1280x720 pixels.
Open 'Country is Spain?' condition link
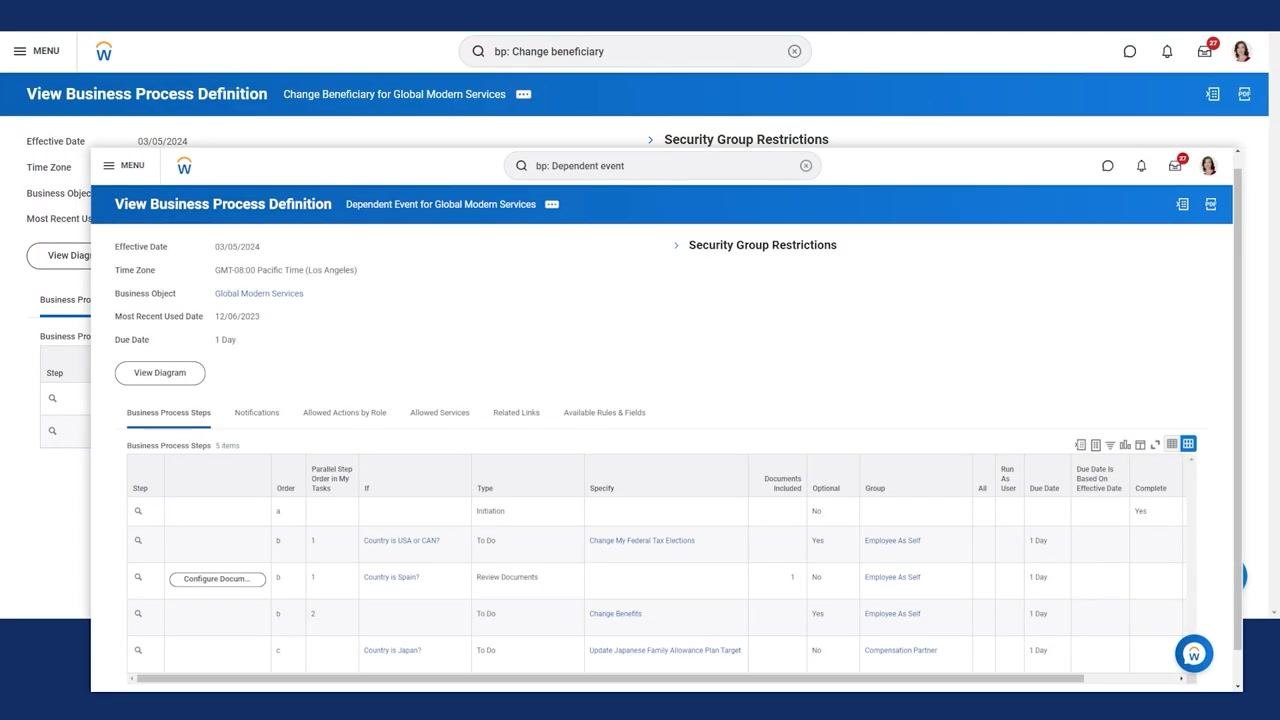tap(392, 578)
